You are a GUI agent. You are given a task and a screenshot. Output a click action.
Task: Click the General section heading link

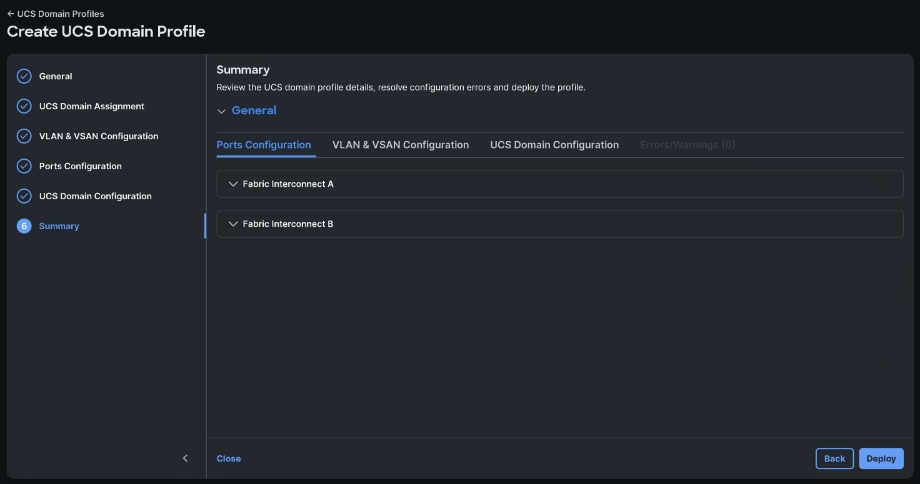tap(253, 110)
